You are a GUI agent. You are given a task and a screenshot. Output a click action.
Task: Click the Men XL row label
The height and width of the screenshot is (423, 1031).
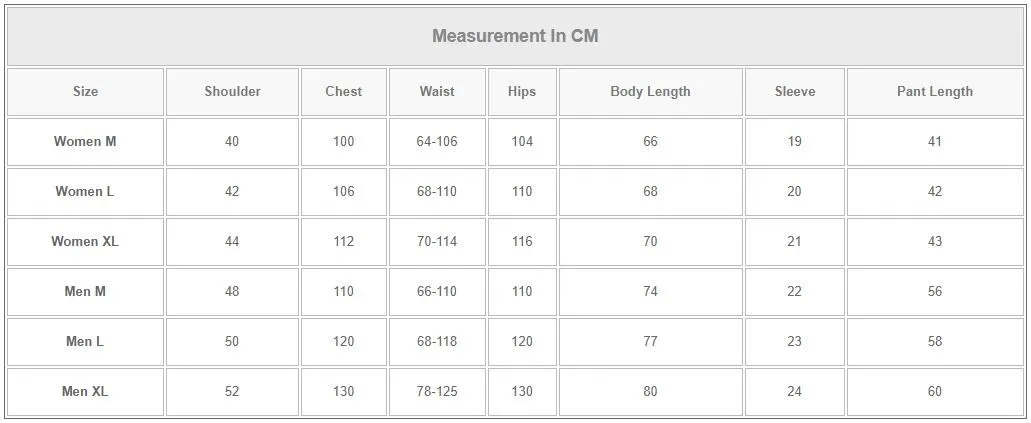point(85,391)
